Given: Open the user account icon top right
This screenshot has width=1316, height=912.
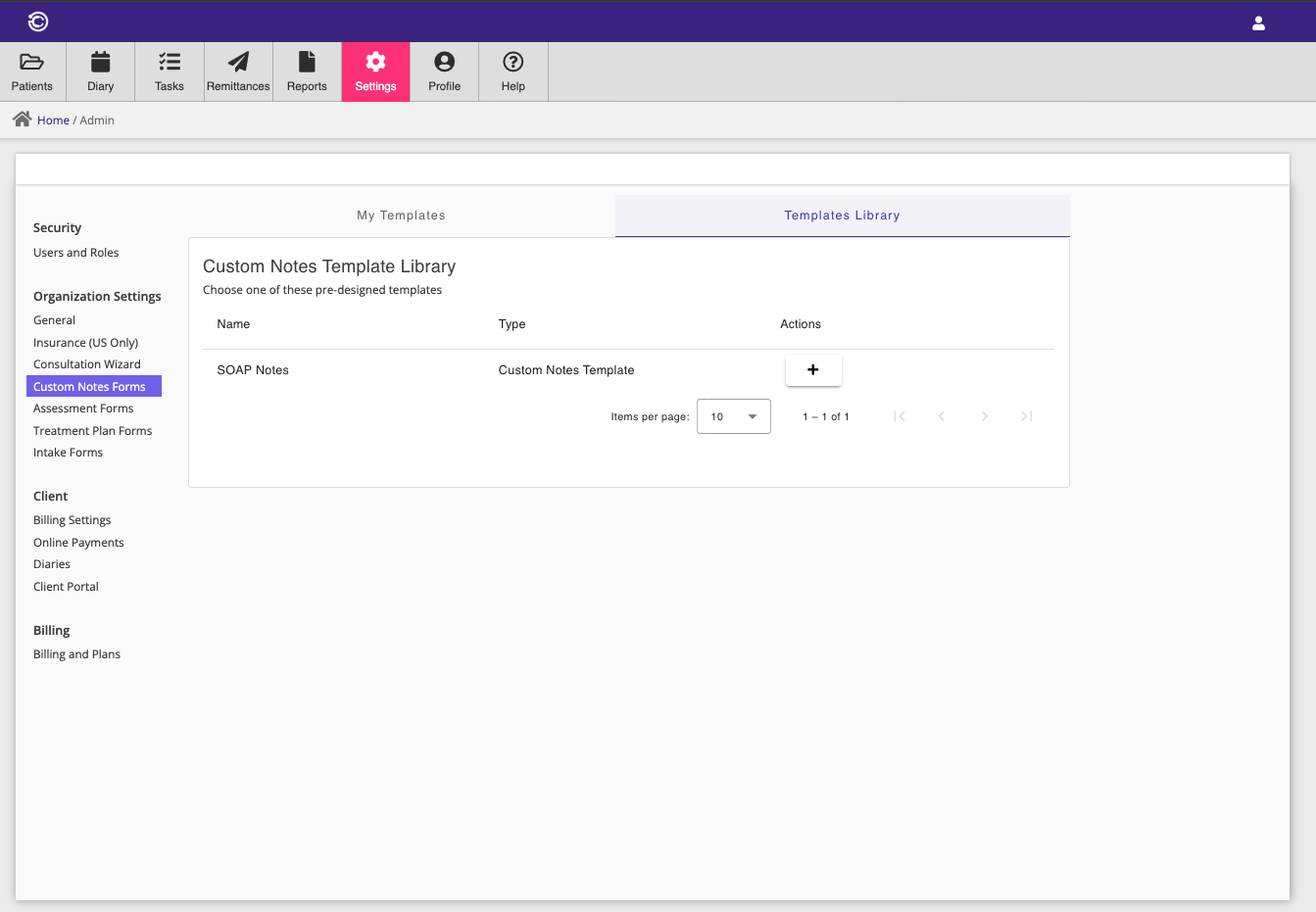Looking at the screenshot, I should click(1258, 22).
